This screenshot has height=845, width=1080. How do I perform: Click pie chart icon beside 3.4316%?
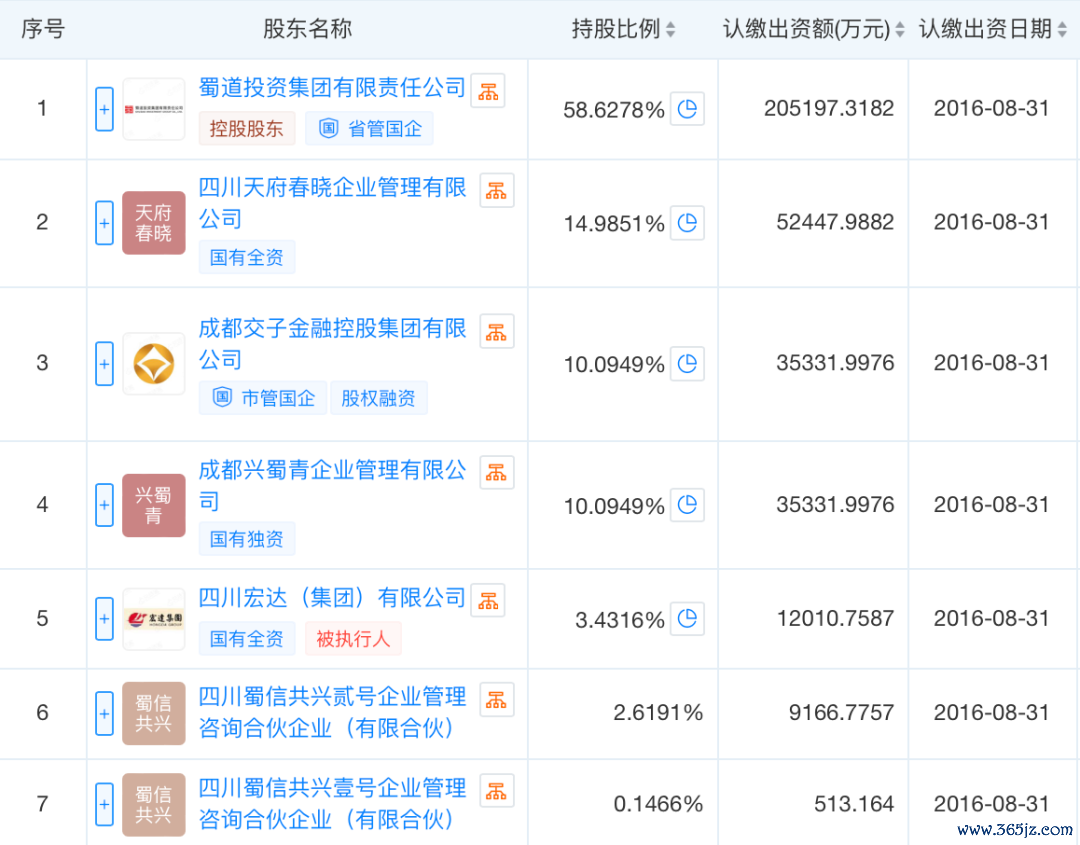pyautogui.click(x=687, y=619)
